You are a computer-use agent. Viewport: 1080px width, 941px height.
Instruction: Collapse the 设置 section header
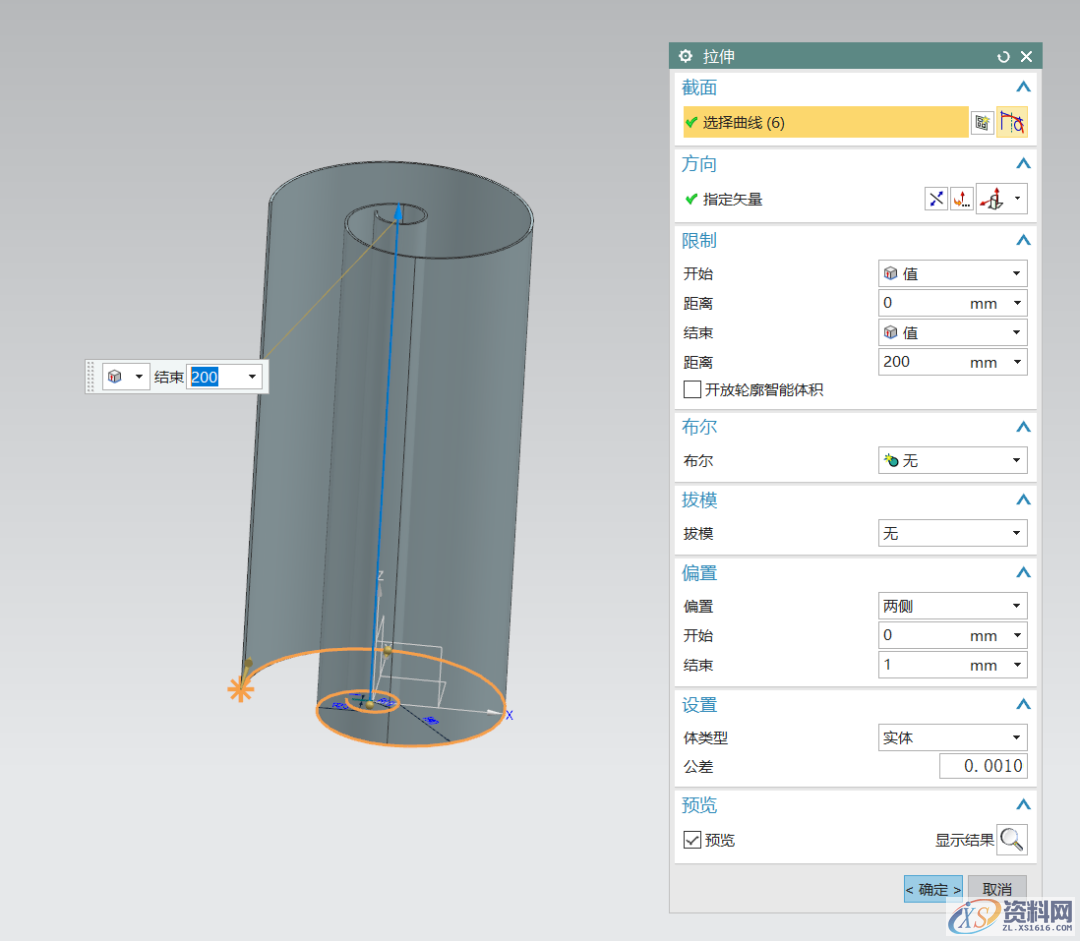[x=1022, y=706]
